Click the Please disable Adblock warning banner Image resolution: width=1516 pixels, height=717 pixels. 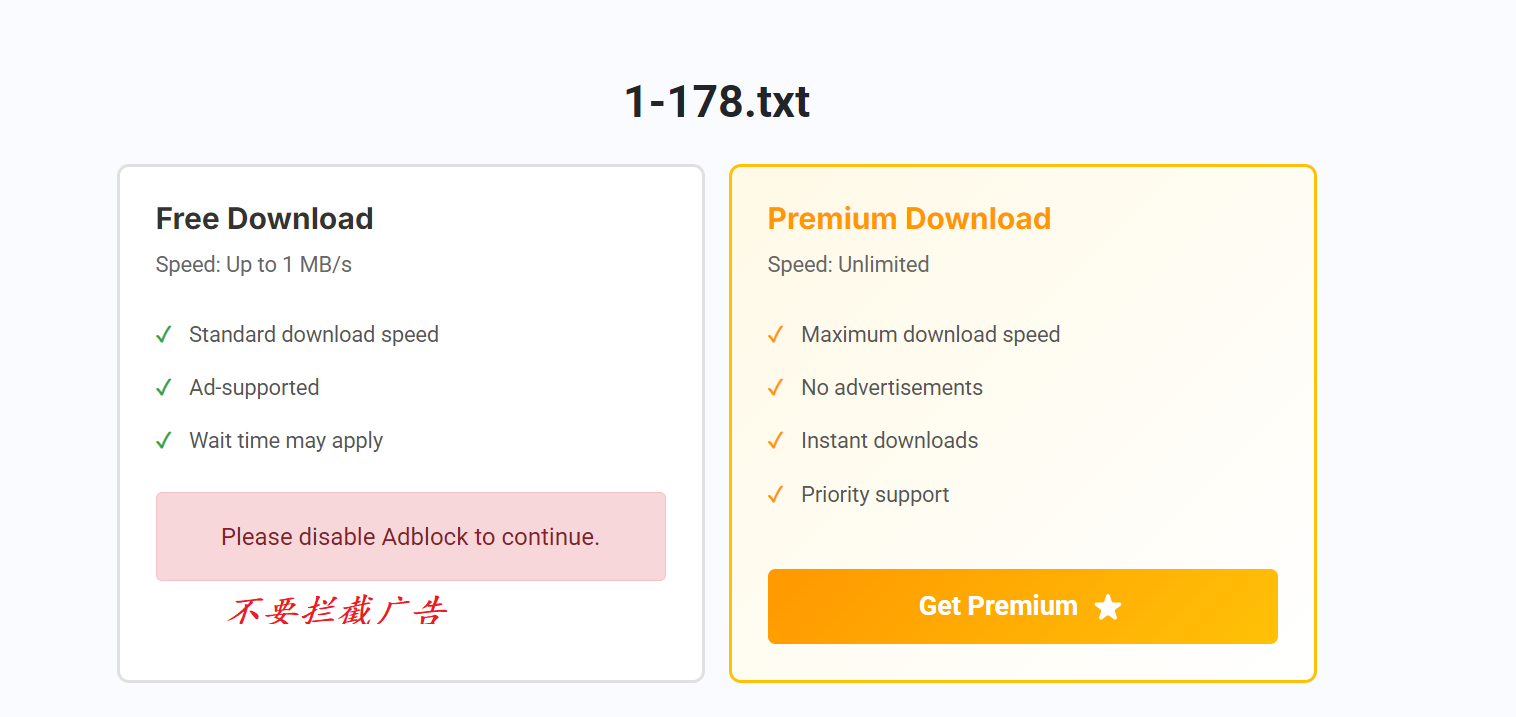(410, 536)
